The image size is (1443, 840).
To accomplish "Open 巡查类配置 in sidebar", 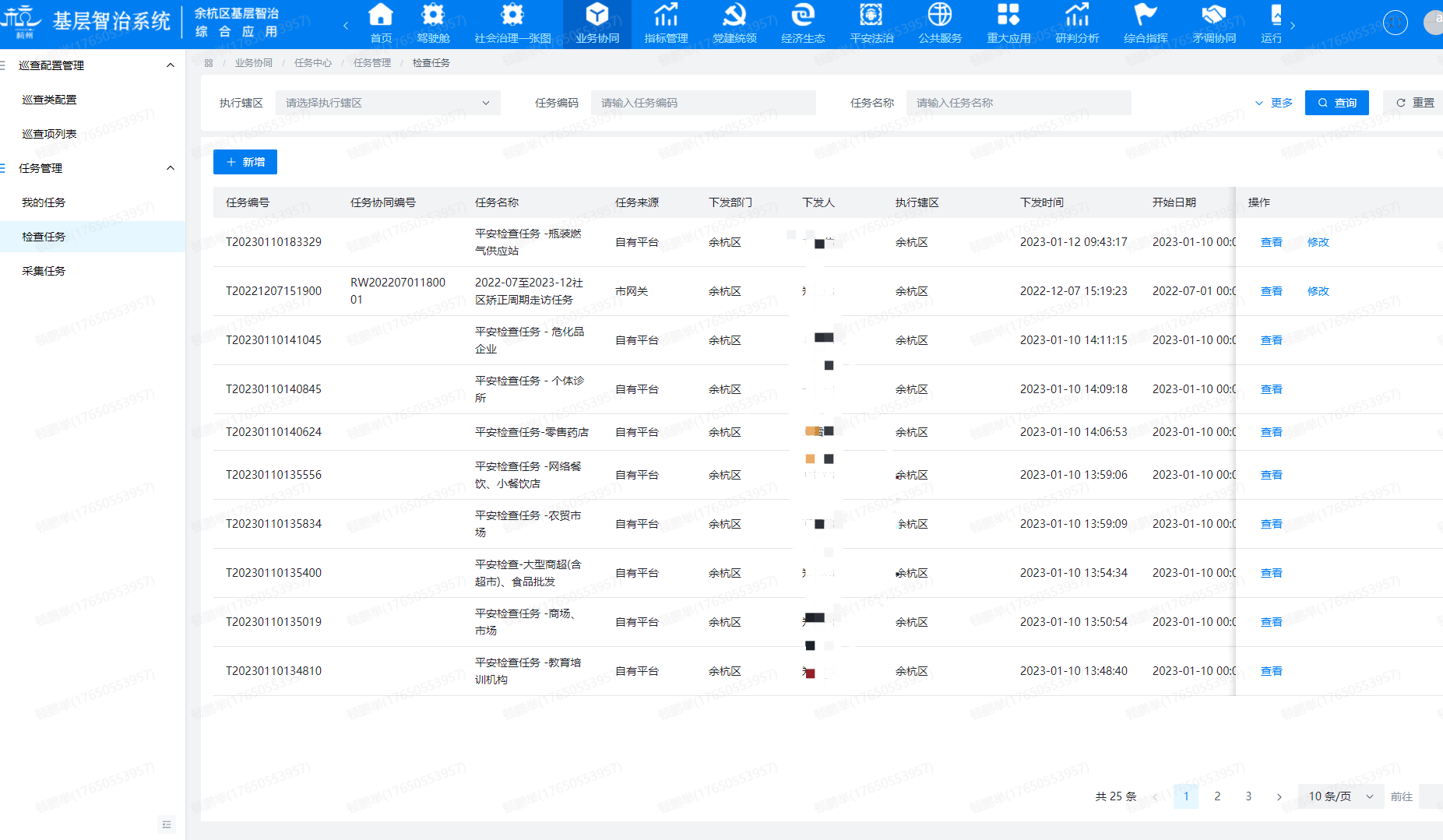I will [50, 100].
